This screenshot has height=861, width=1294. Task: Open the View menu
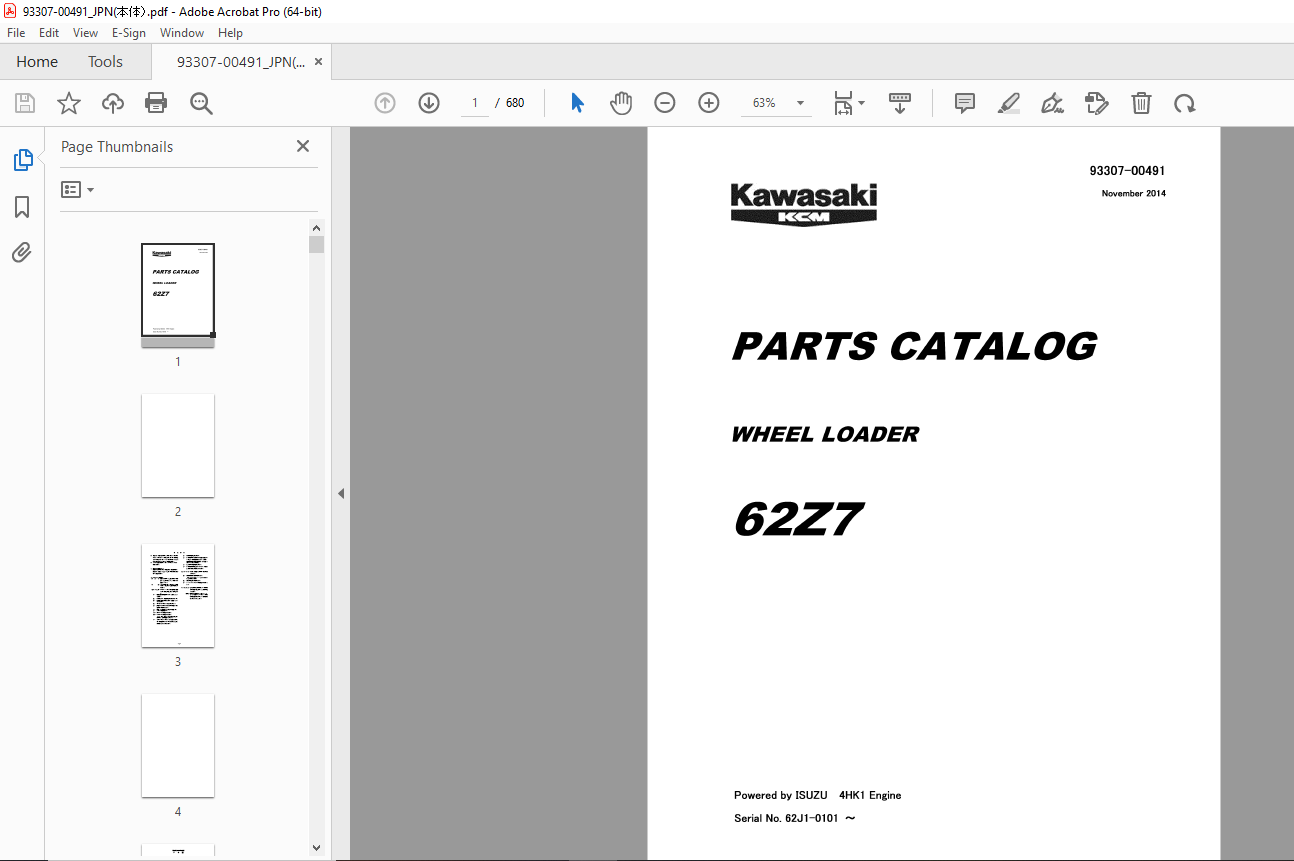tap(86, 33)
